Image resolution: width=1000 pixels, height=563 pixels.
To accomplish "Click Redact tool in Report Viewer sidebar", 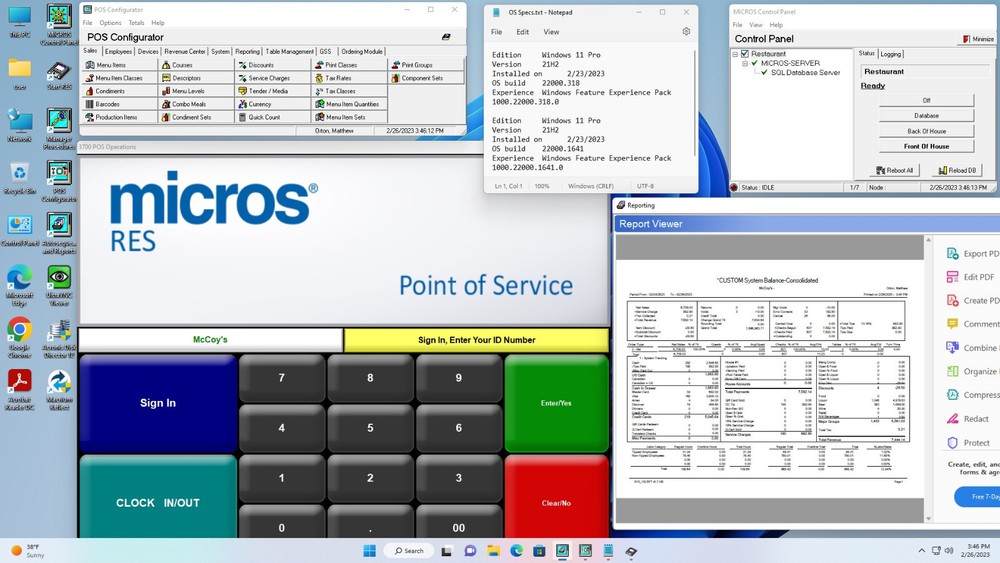I will (x=968, y=419).
